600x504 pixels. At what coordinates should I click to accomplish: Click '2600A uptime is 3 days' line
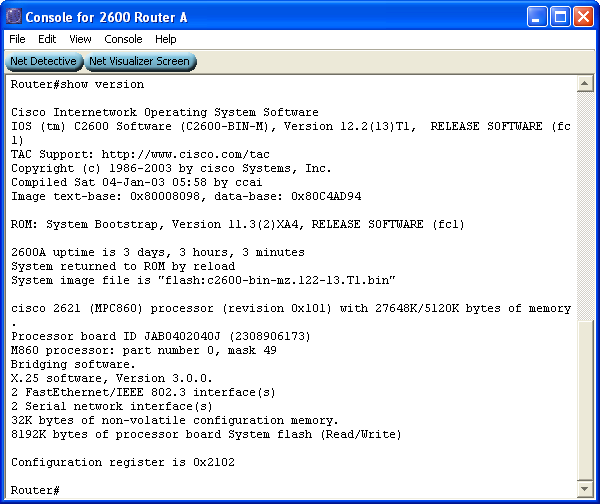click(158, 252)
